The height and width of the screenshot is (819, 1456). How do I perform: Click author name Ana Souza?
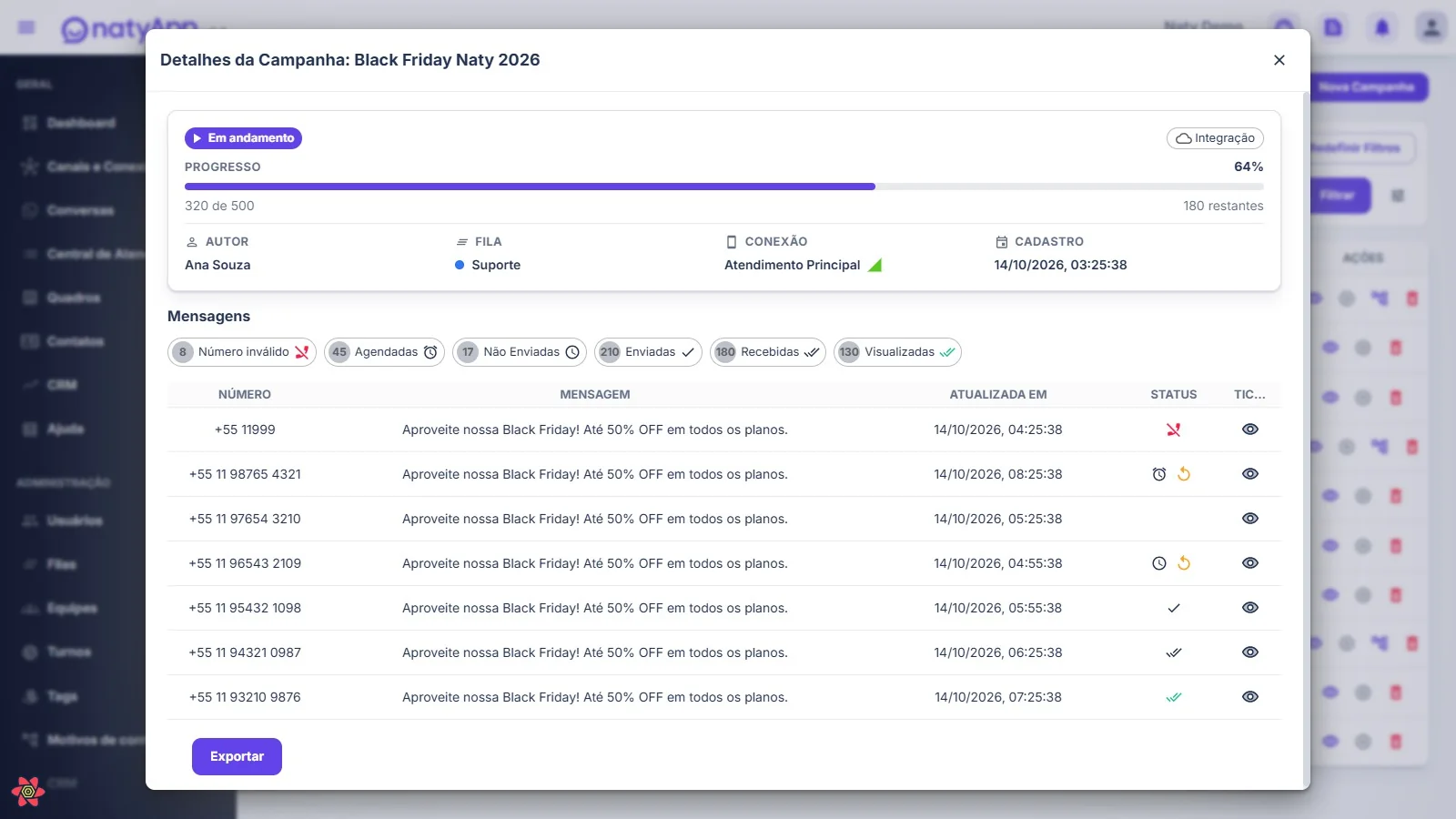tap(217, 265)
